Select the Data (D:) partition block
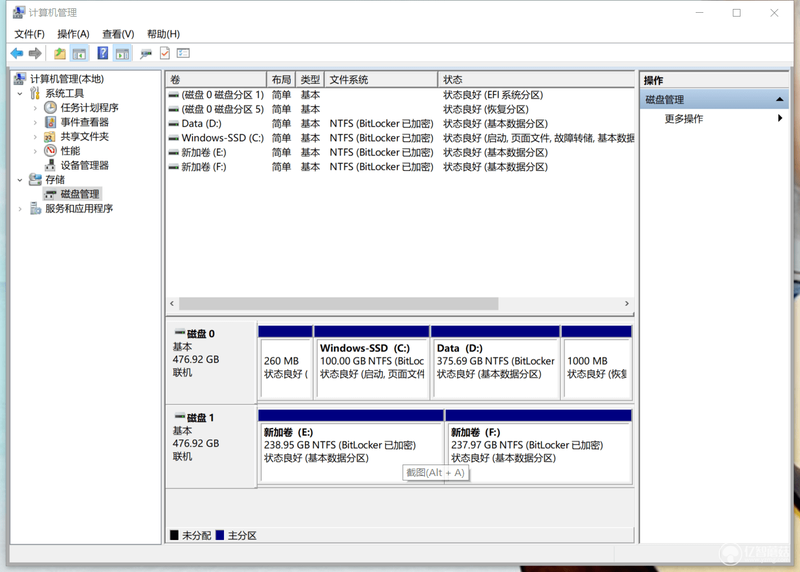The image size is (800, 572). coord(495,362)
